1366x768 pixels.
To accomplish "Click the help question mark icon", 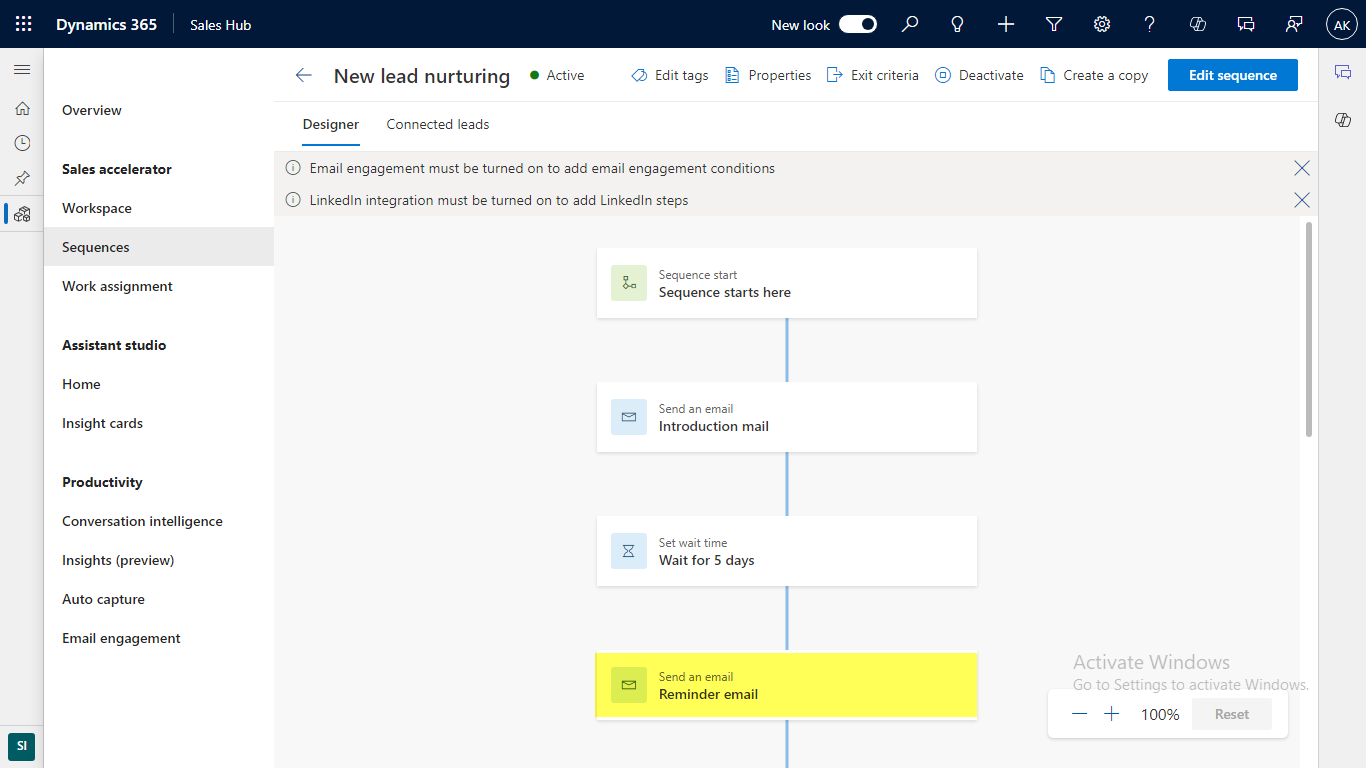I will pos(1150,24).
